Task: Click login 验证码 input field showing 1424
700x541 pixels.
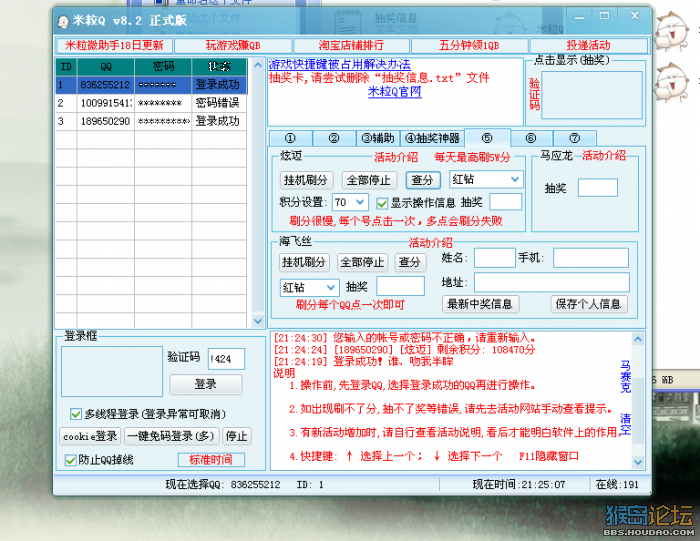Action: [226, 359]
